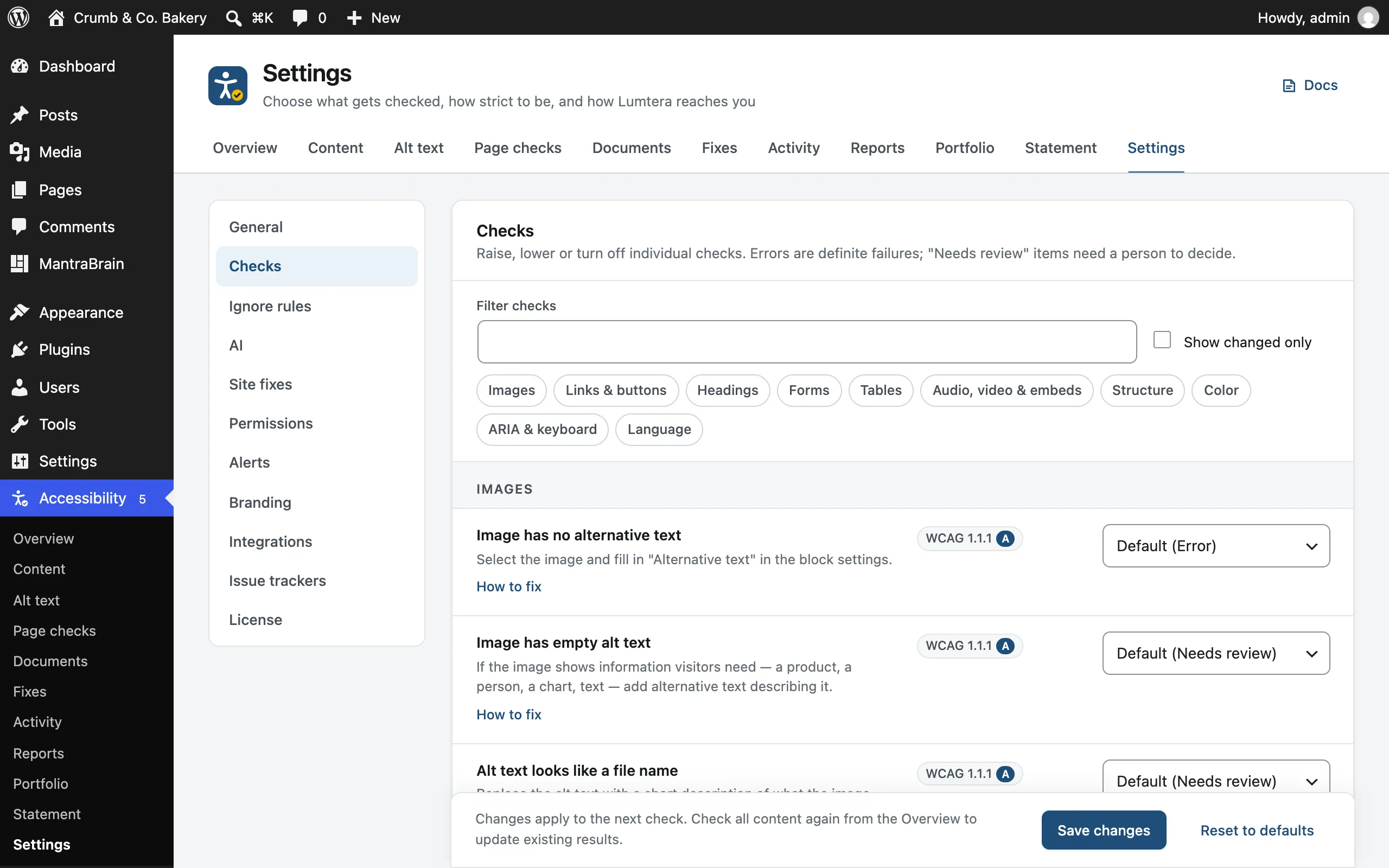
Task: Click the Posts pushpin icon
Action: [x=20, y=115]
